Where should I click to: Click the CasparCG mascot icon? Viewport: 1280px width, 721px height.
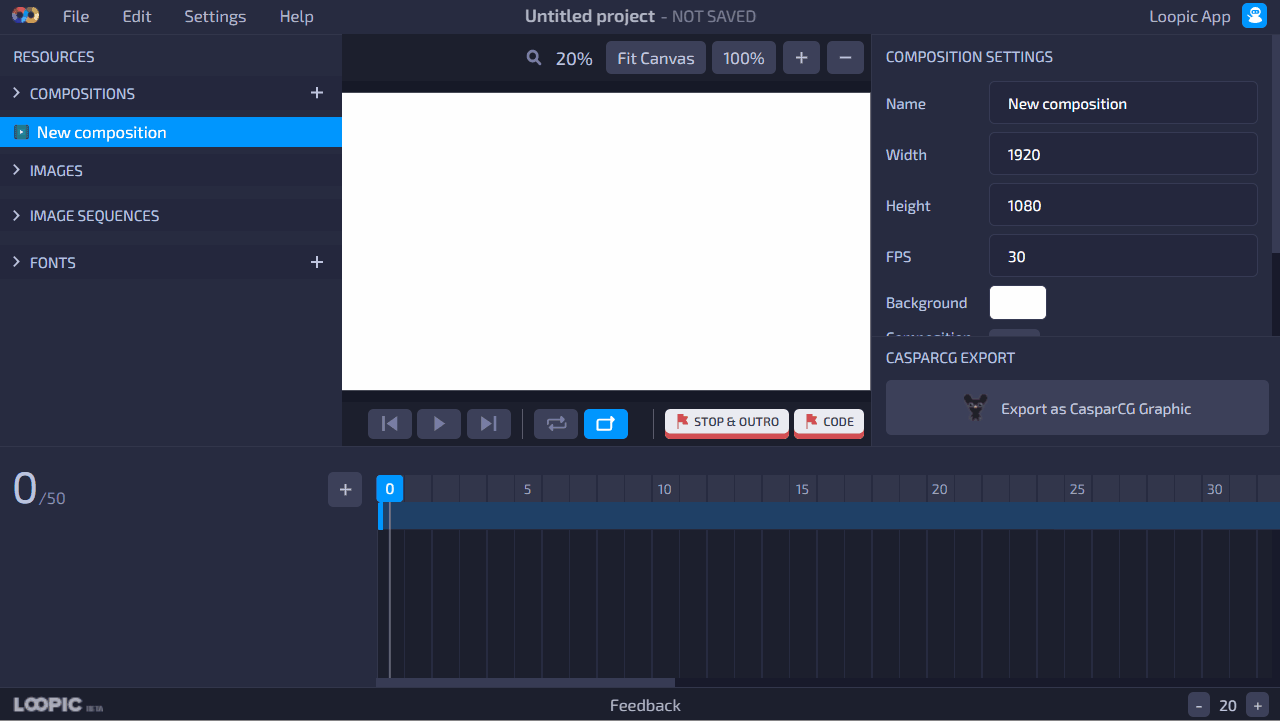(x=975, y=408)
